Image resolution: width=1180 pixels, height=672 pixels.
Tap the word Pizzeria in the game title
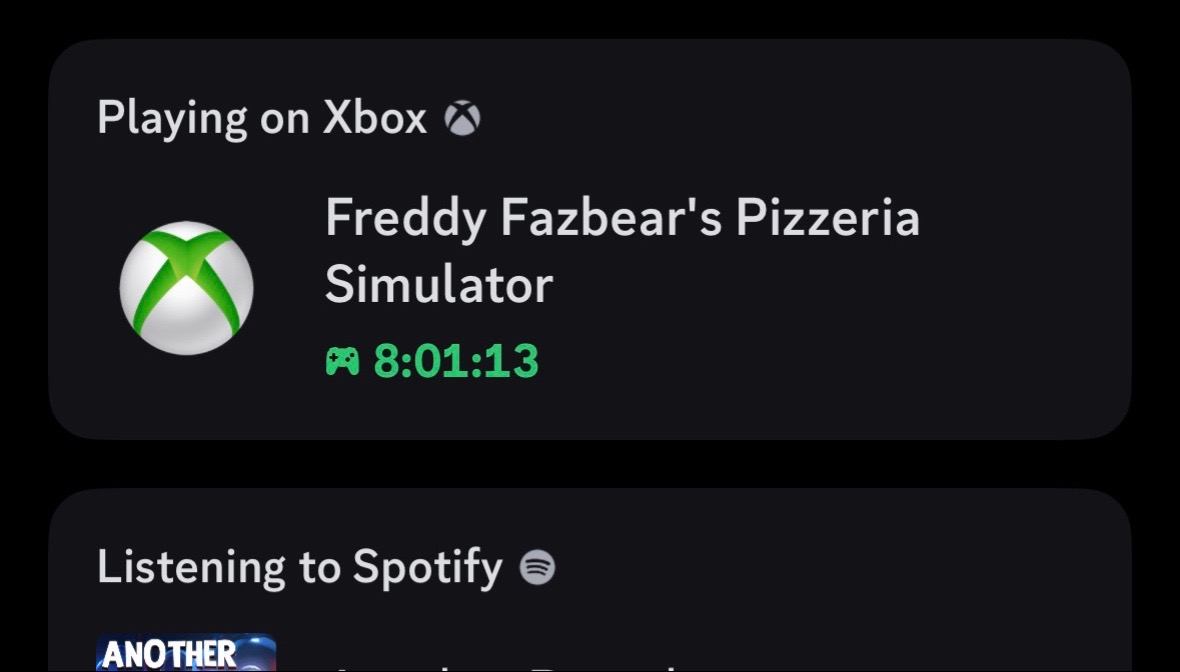pos(828,218)
